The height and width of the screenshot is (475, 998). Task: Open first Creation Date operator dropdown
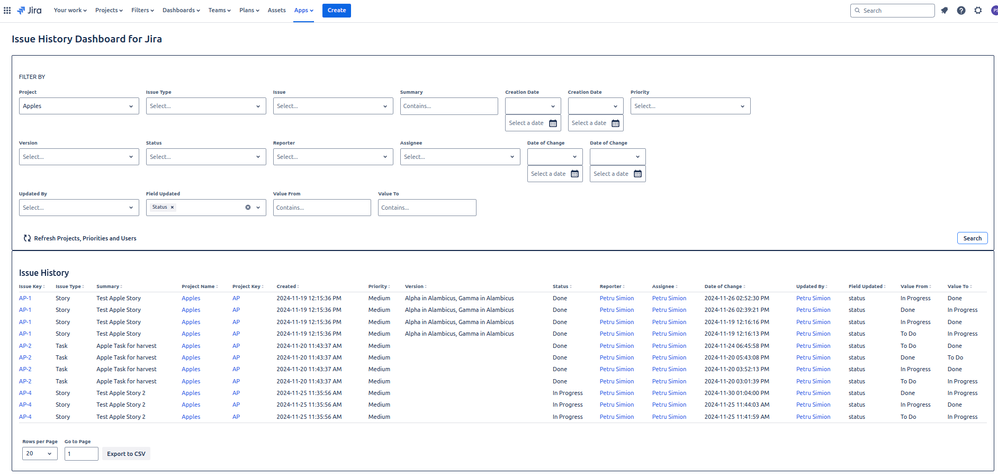(x=533, y=106)
